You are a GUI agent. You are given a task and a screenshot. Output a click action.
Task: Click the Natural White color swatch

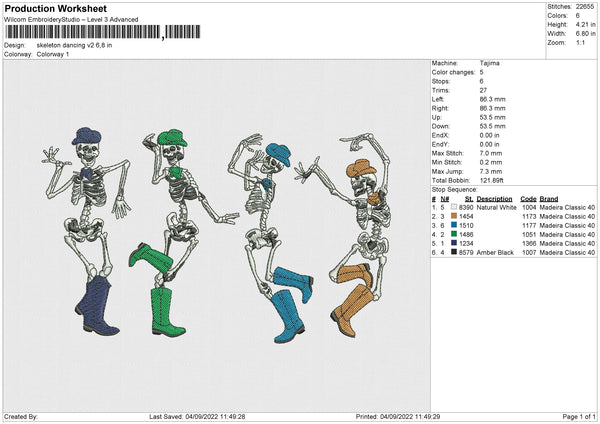pyautogui.click(x=454, y=207)
